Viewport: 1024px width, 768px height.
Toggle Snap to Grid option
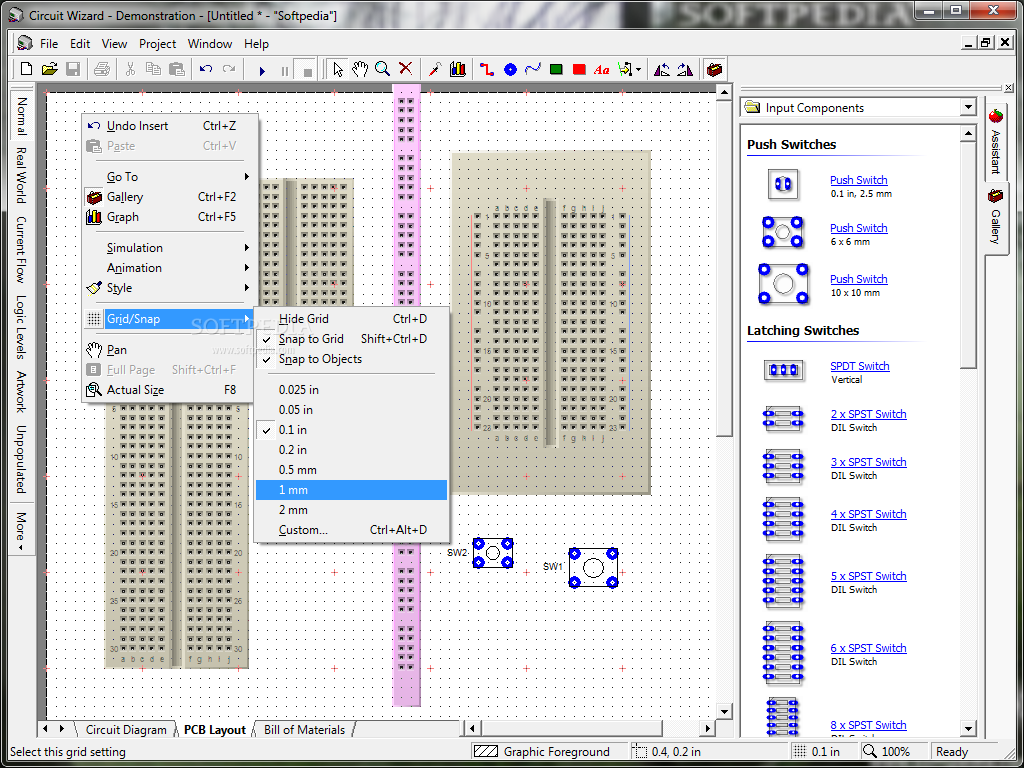pos(351,339)
